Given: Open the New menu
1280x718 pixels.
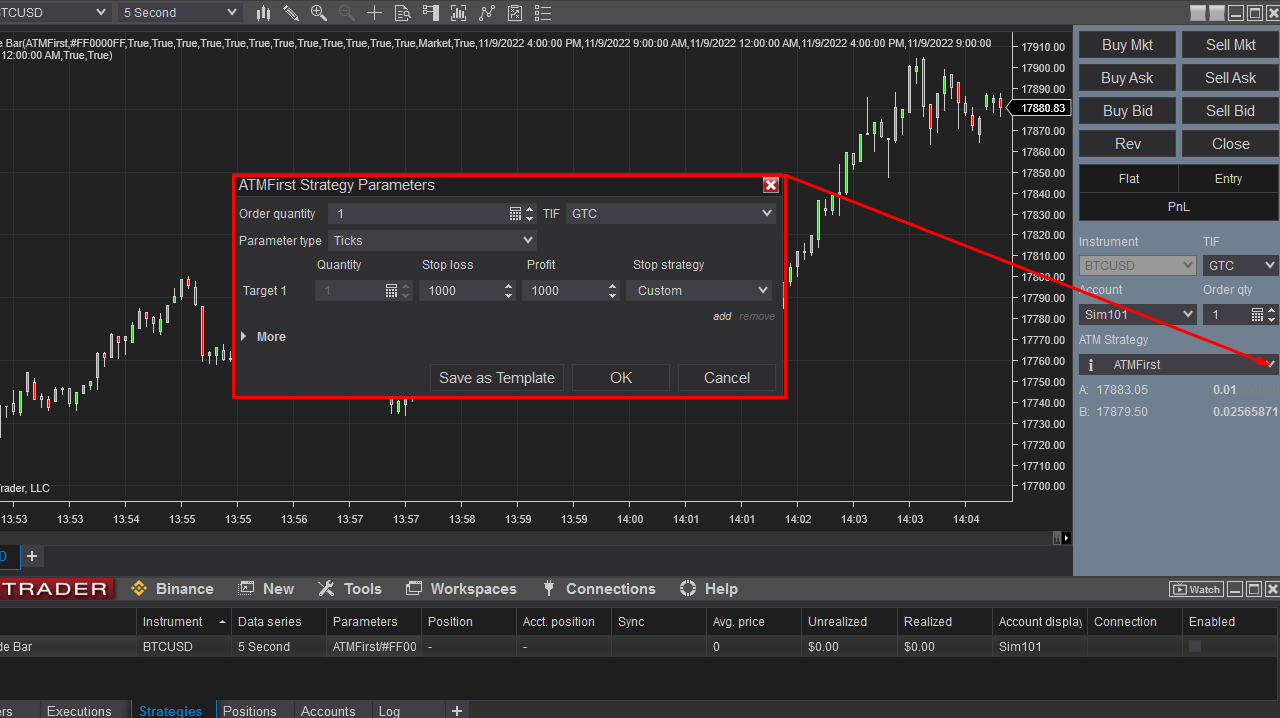Looking at the screenshot, I should (x=266, y=589).
